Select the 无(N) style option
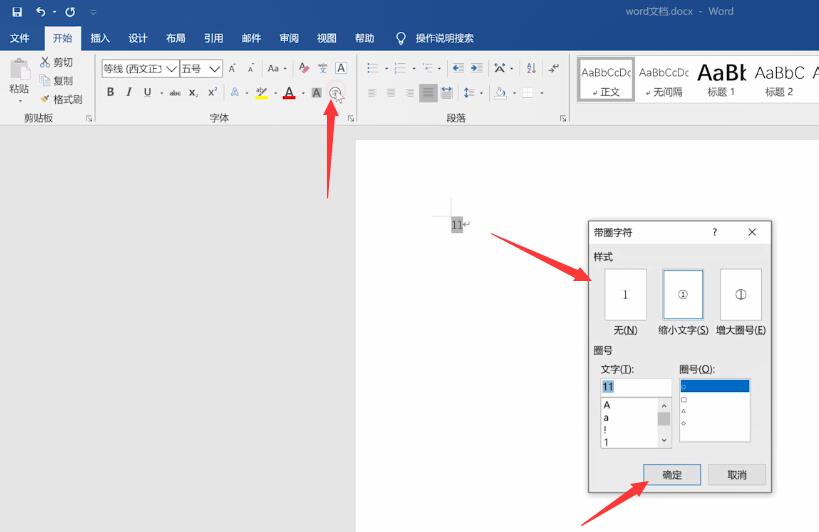 (625, 294)
